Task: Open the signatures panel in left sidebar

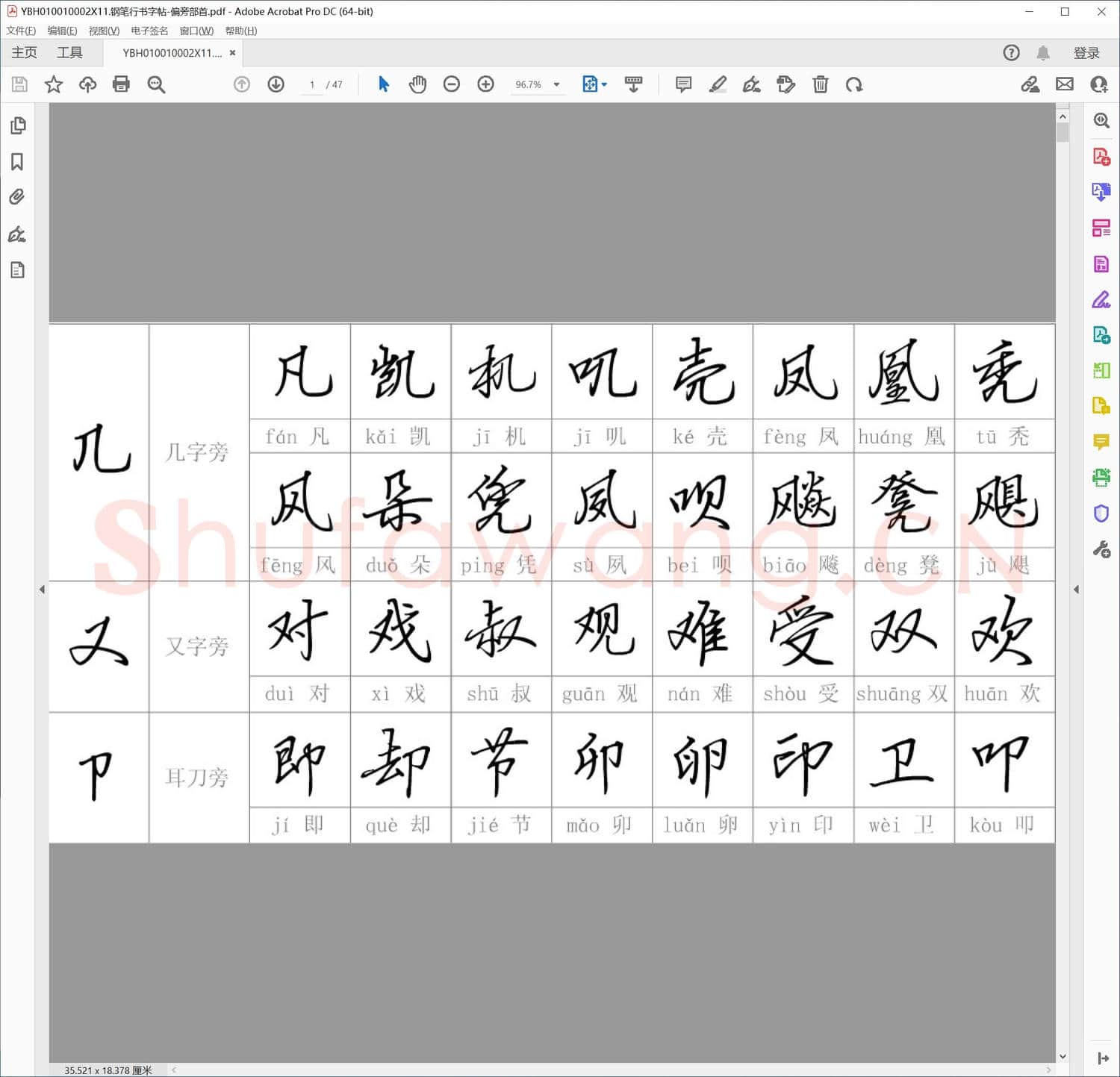Action: 17,234
